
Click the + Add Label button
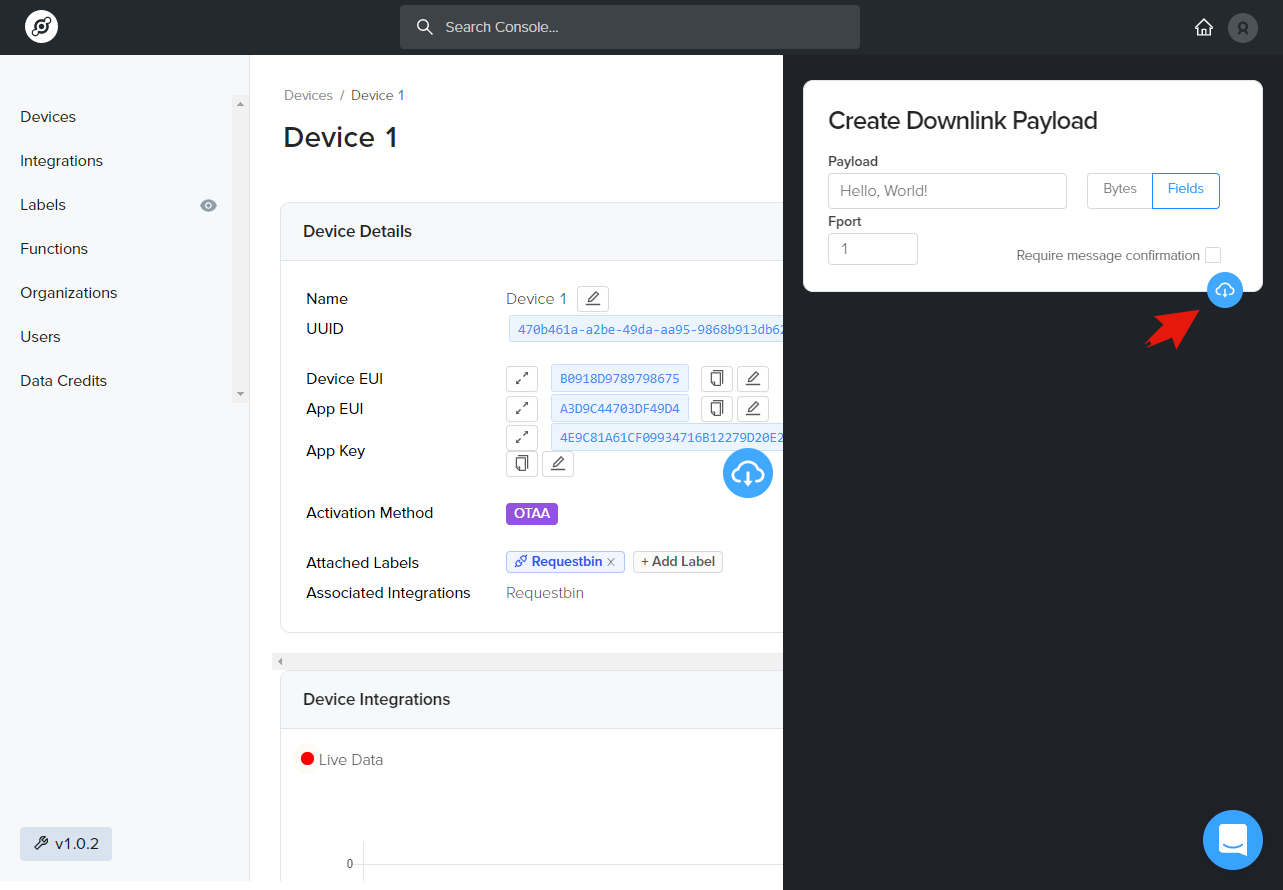pyautogui.click(x=678, y=562)
